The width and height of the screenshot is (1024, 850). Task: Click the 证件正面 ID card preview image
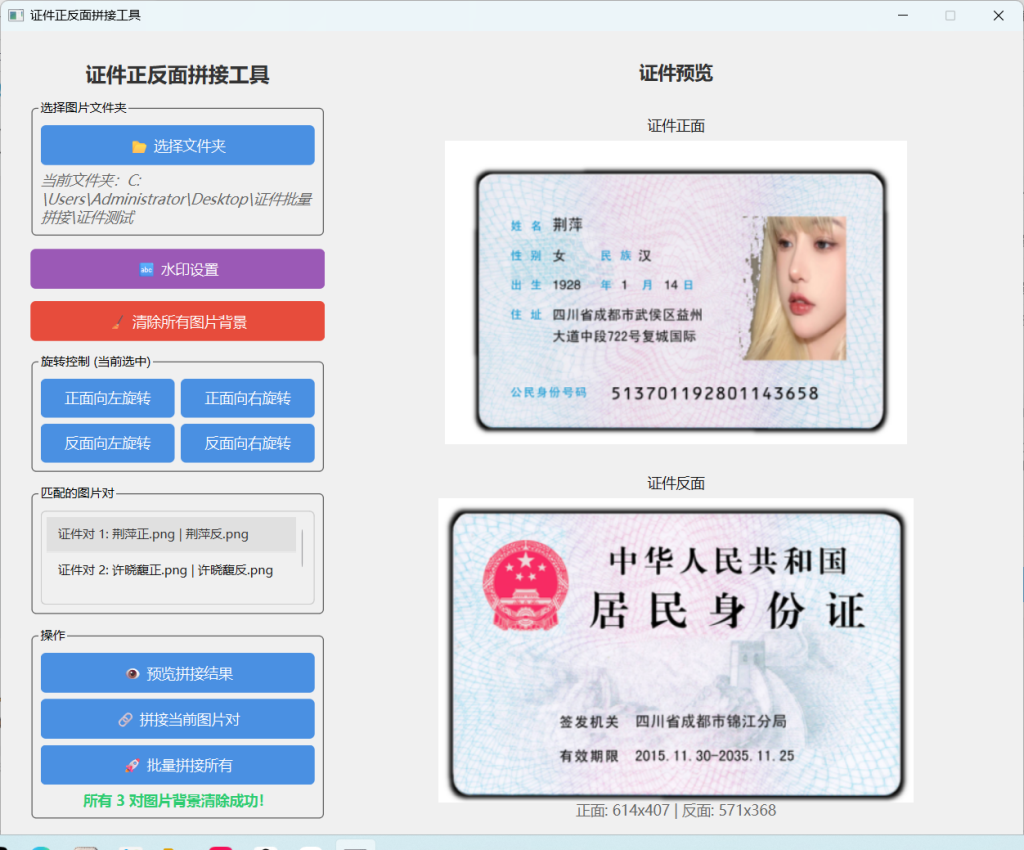tap(676, 292)
